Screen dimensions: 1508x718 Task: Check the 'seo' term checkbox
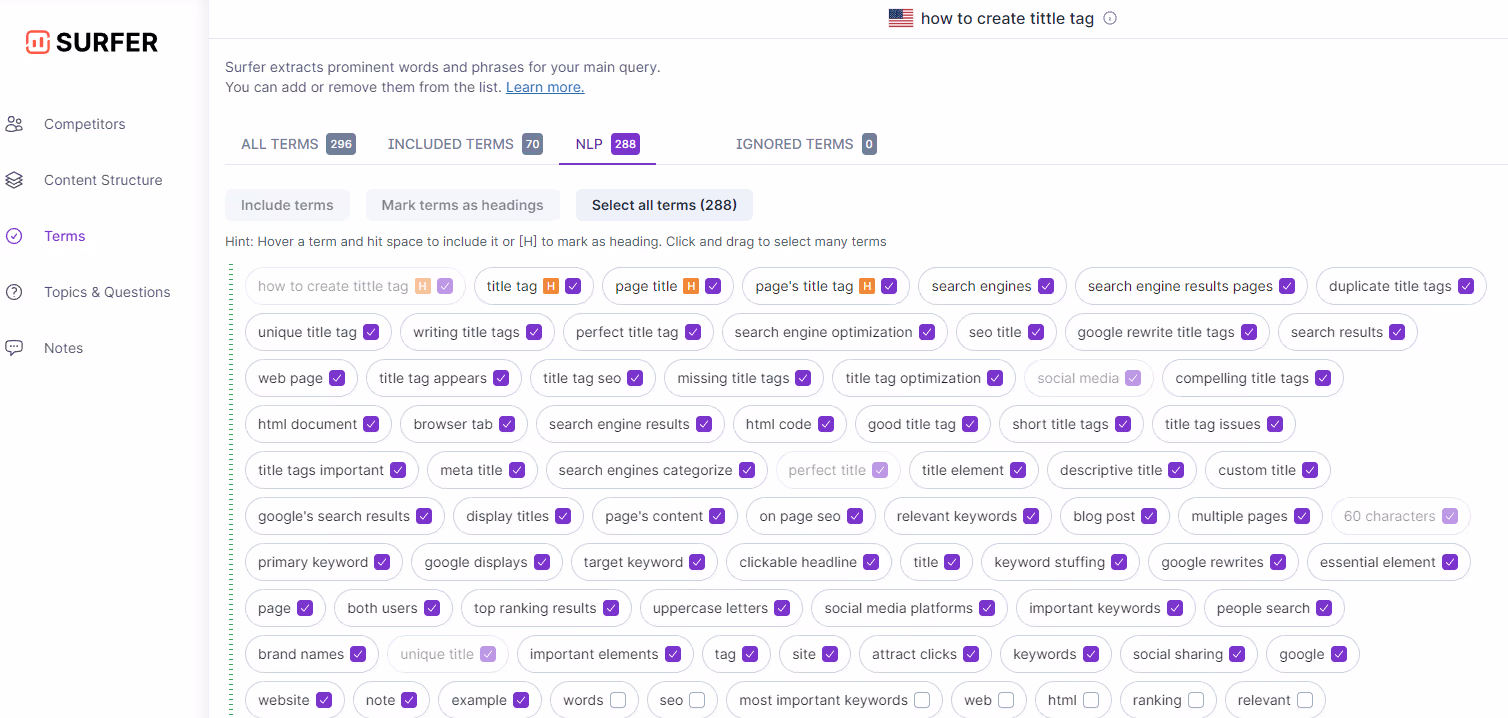tap(697, 700)
